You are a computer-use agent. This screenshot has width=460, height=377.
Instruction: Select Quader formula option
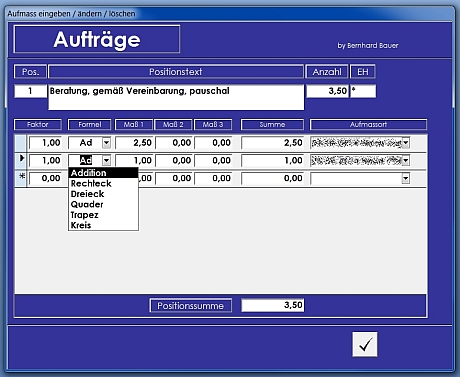click(x=103, y=204)
